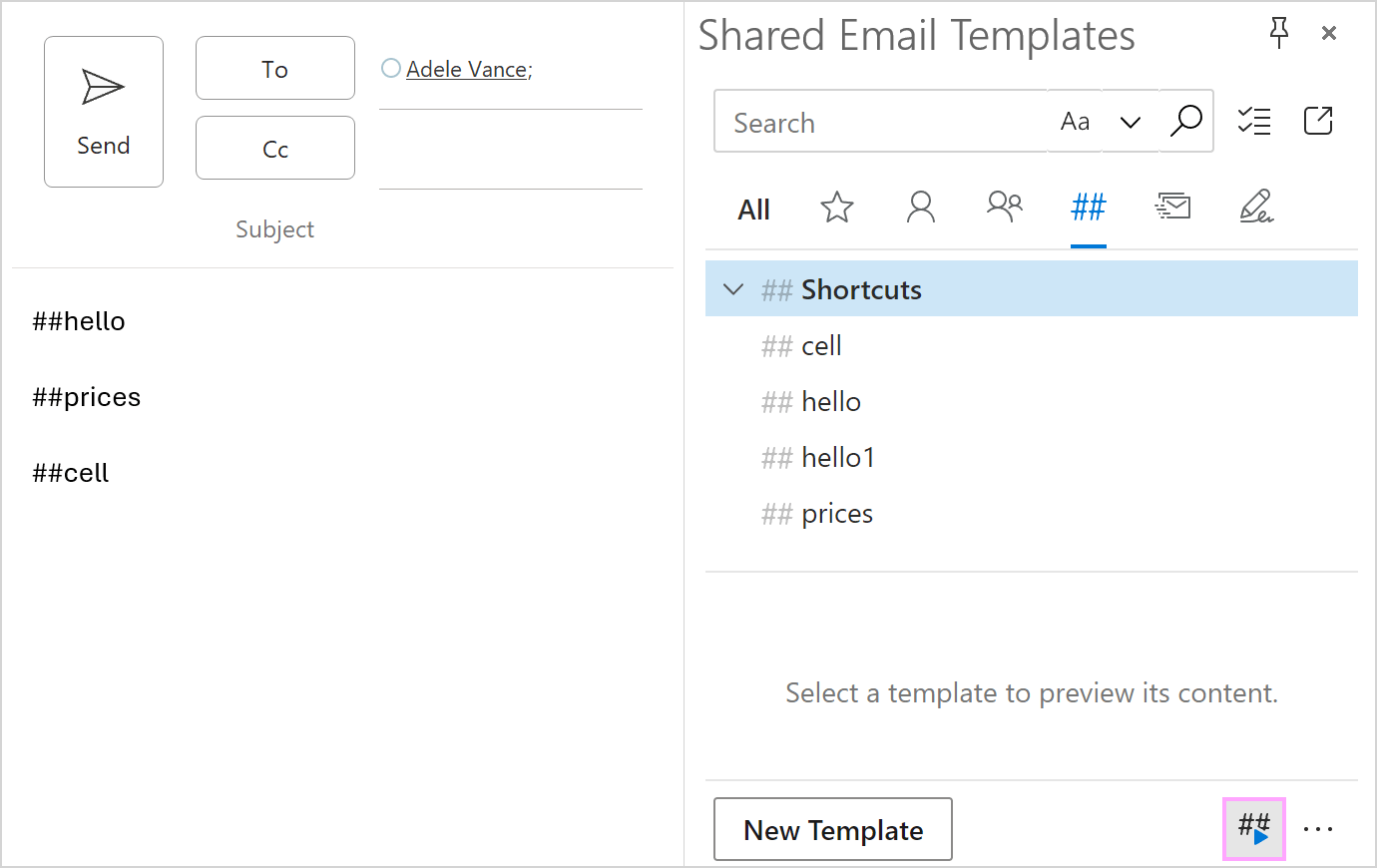Switch to the ## shortcuts tab

(1089, 208)
